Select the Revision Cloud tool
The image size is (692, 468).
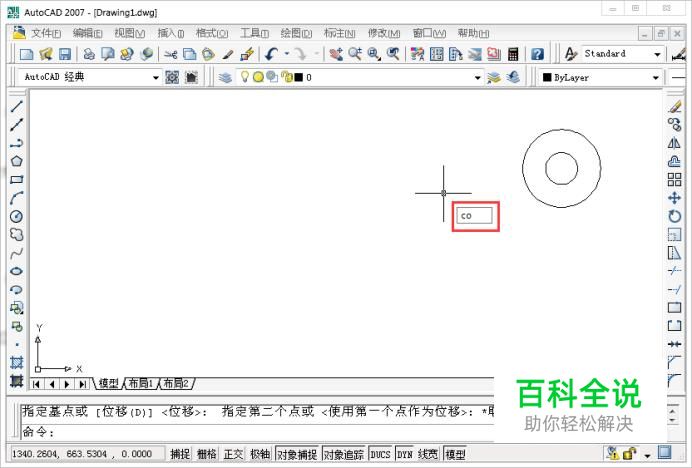click(16, 234)
